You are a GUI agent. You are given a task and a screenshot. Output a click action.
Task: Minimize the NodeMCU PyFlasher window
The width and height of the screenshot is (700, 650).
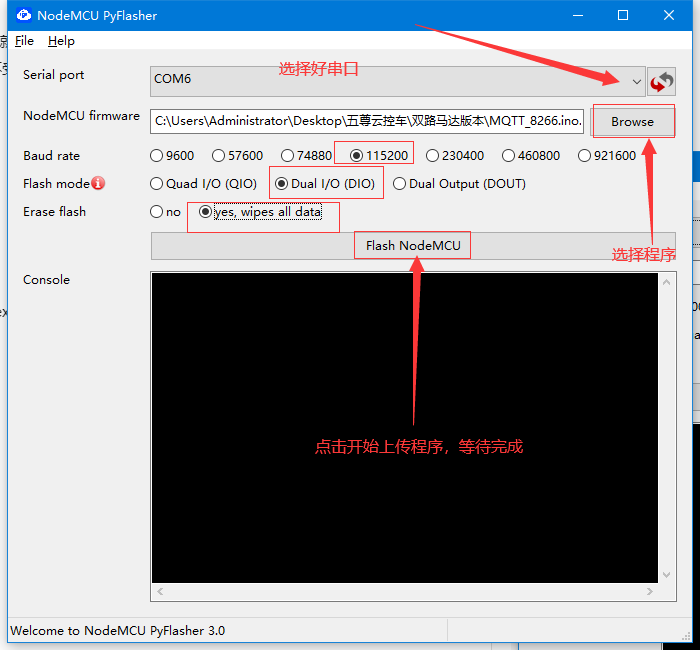(x=578, y=16)
